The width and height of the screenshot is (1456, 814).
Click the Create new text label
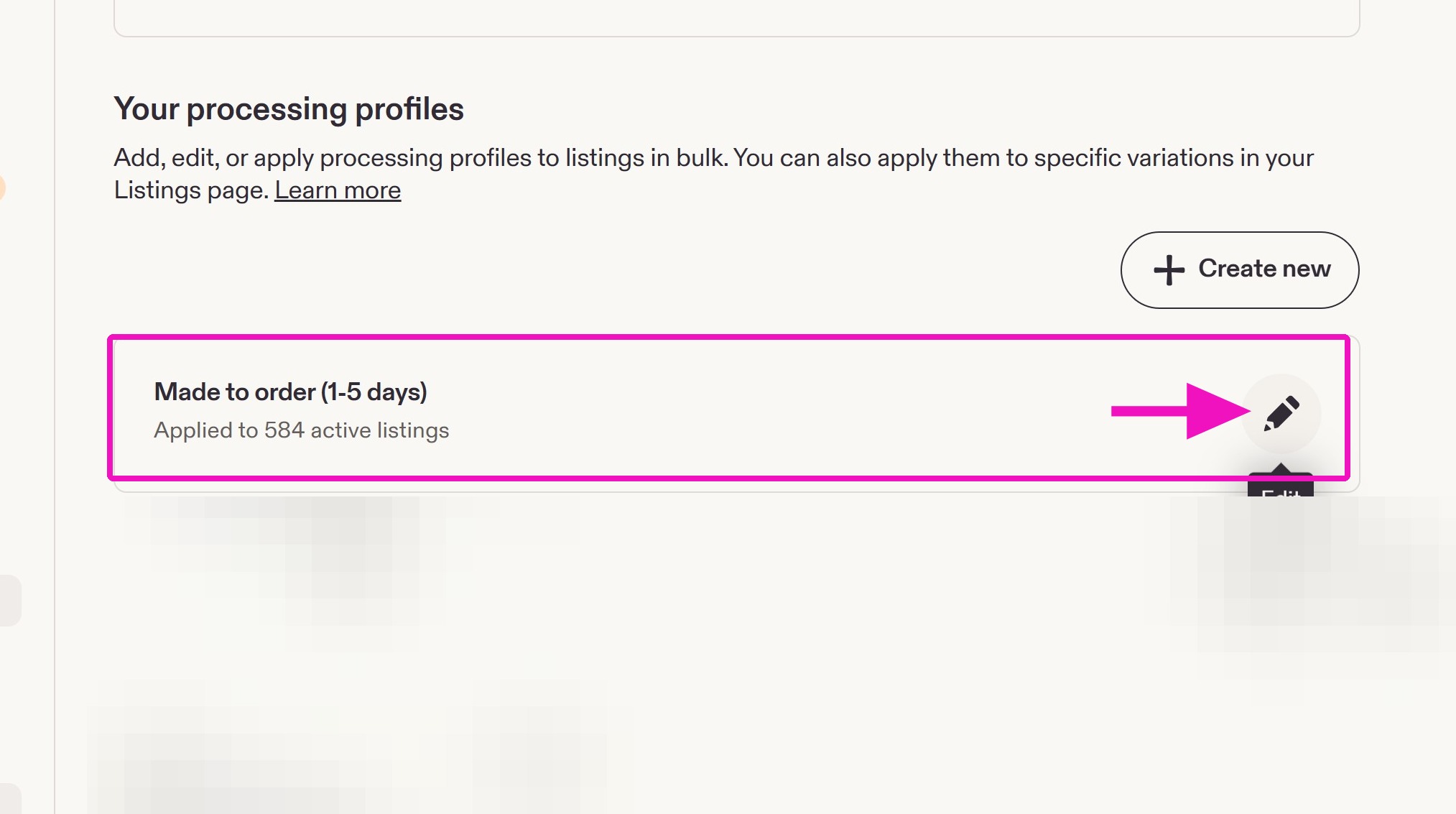click(x=1264, y=269)
